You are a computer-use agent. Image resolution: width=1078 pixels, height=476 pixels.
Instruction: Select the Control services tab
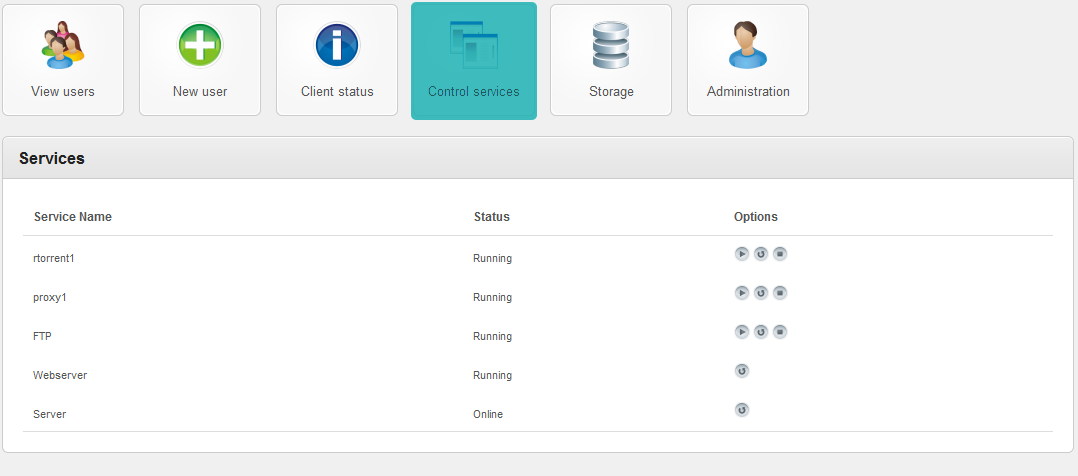coord(474,60)
